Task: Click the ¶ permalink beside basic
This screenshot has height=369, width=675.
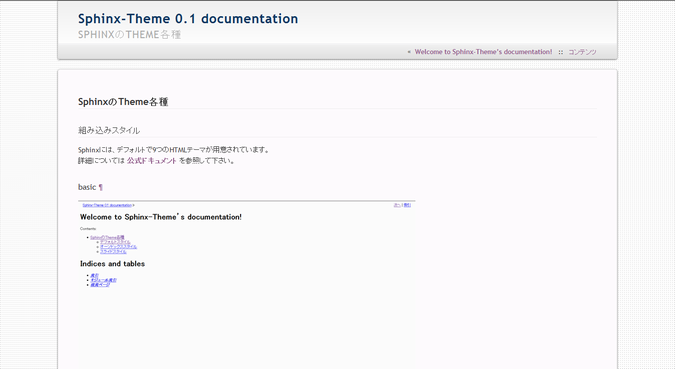Action: tap(100, 187)
